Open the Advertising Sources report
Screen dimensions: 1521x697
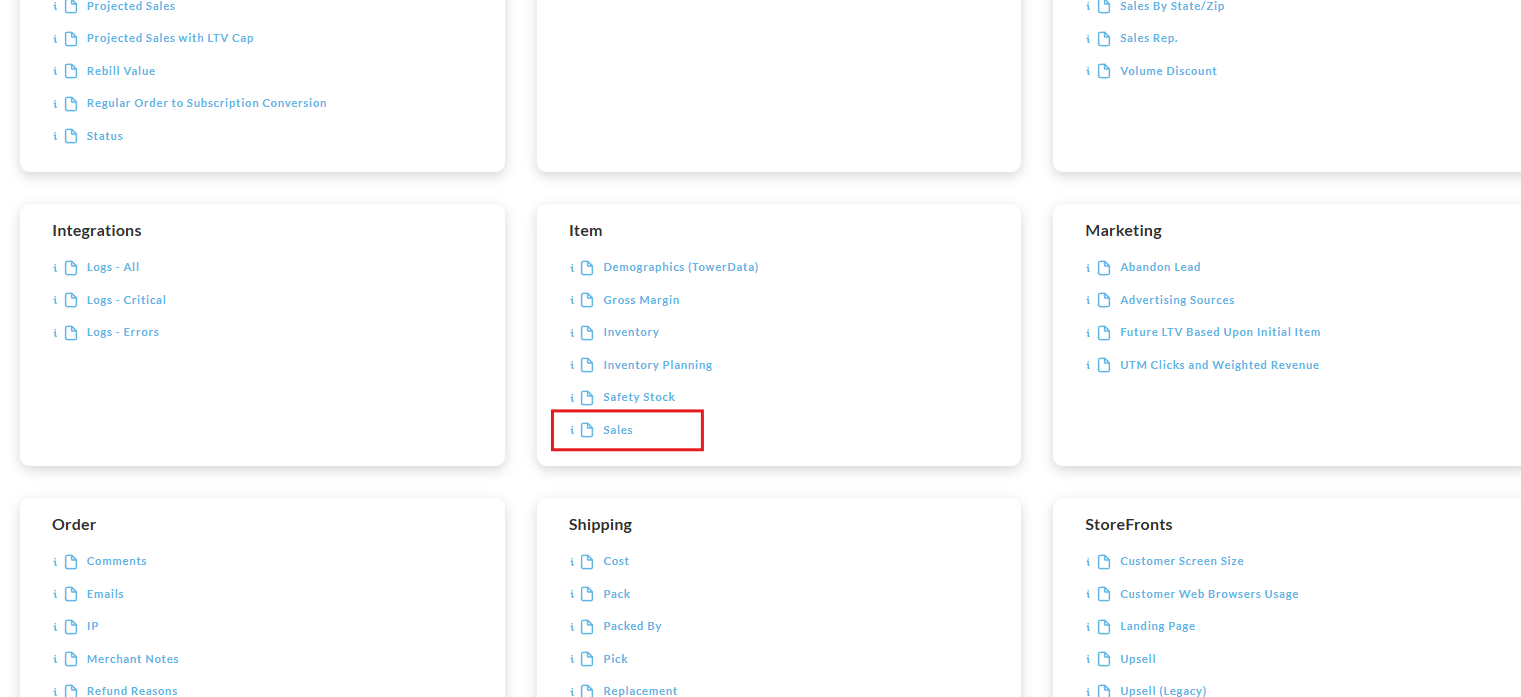click(x=1177, y=300)
